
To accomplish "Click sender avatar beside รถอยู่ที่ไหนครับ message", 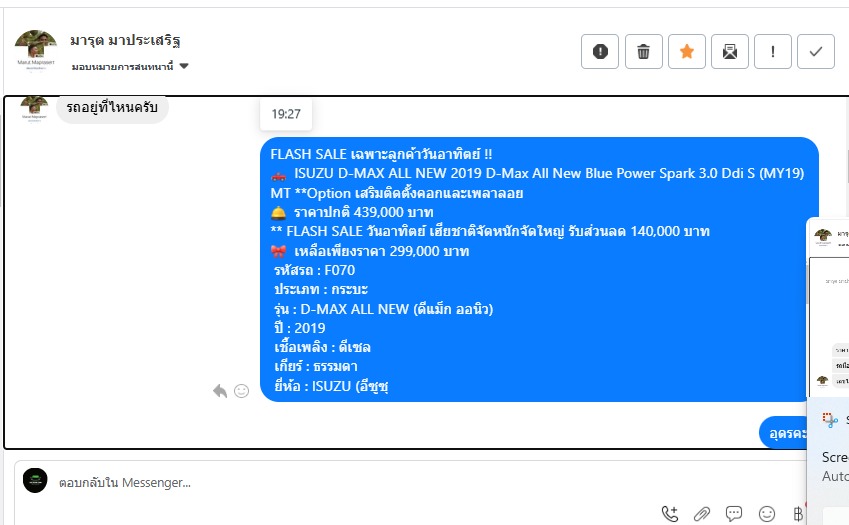I will pyautogui.click(x=34, y=109).
